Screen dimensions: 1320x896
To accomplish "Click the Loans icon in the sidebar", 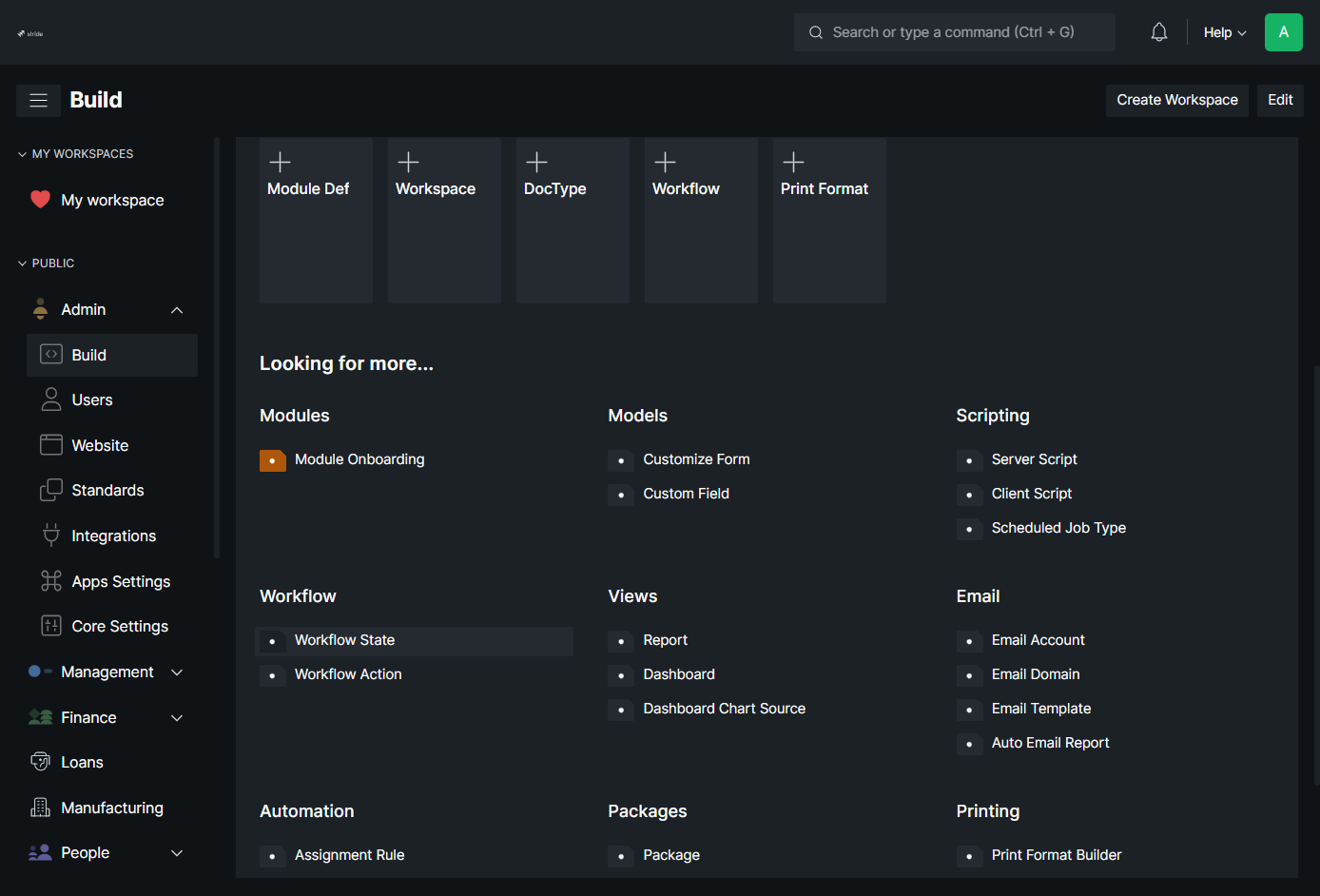I will pos(40,762).
